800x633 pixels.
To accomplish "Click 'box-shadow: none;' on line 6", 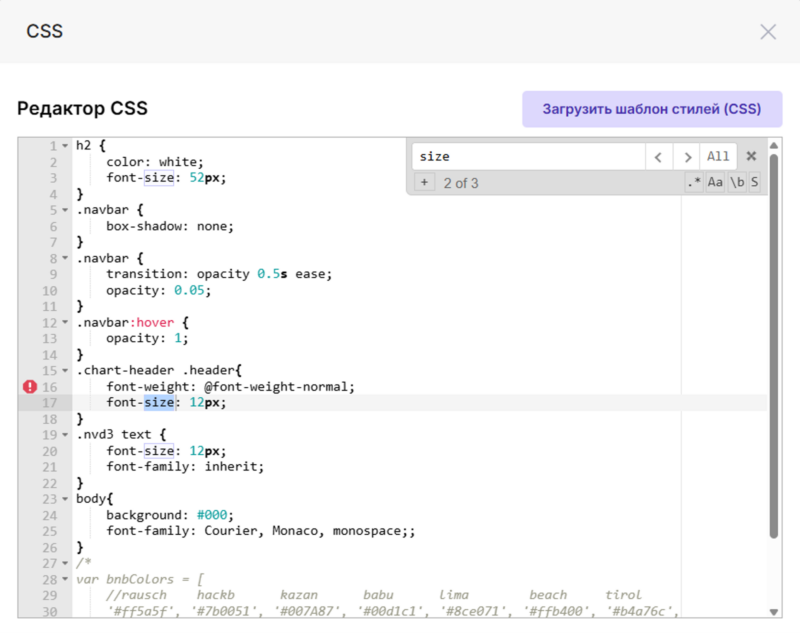I will pos(170,226).
